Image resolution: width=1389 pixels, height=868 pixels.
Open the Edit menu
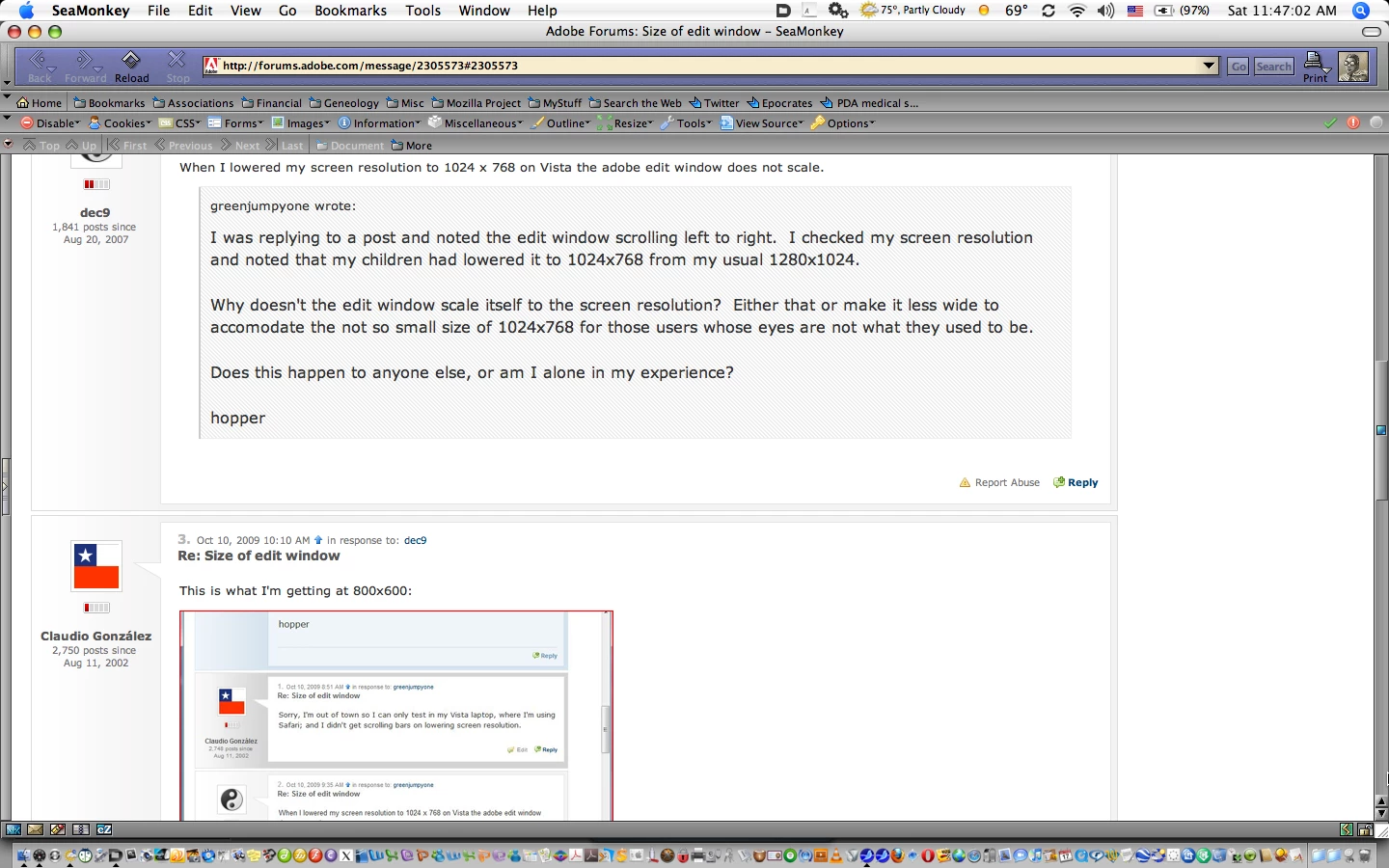point(201,11)
